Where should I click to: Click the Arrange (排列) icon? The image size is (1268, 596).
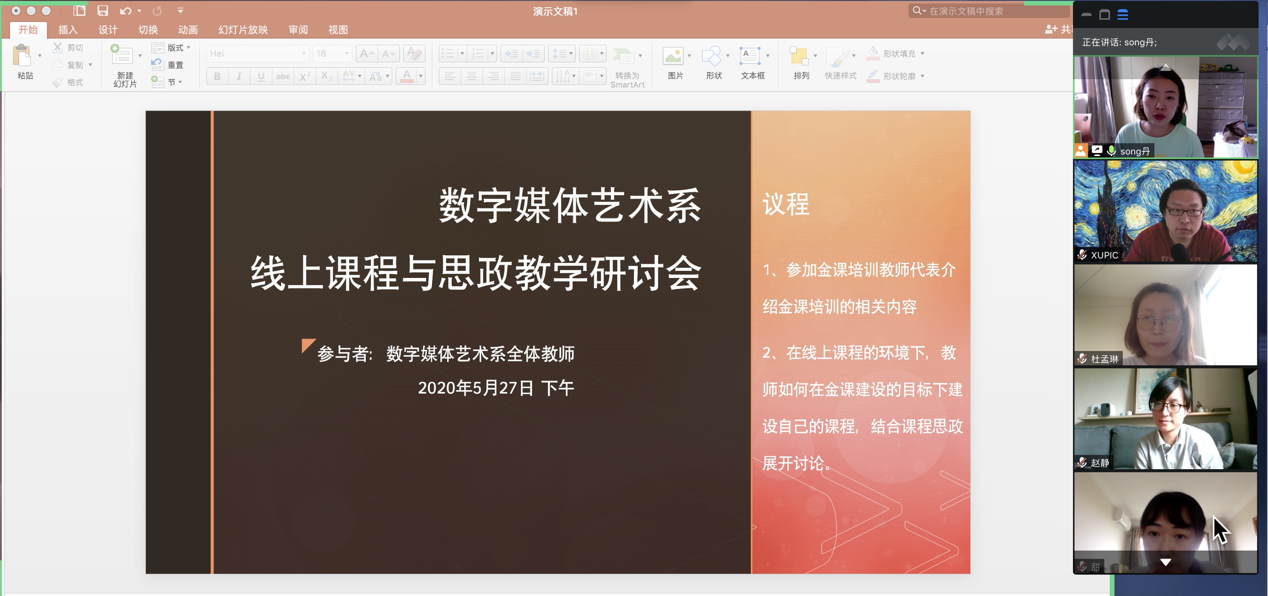click(x=799, y=57)
